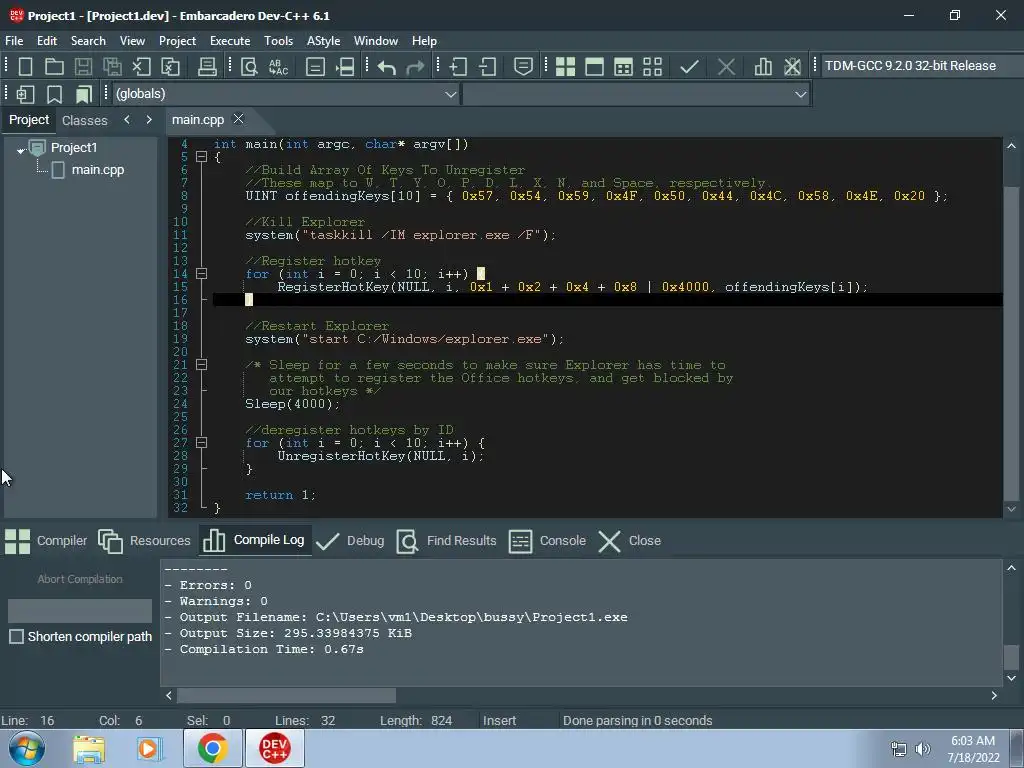The width and height of the screenshot is (1024, 768).
Task: Open the (globals) scope dropdown
Action: 286,94
